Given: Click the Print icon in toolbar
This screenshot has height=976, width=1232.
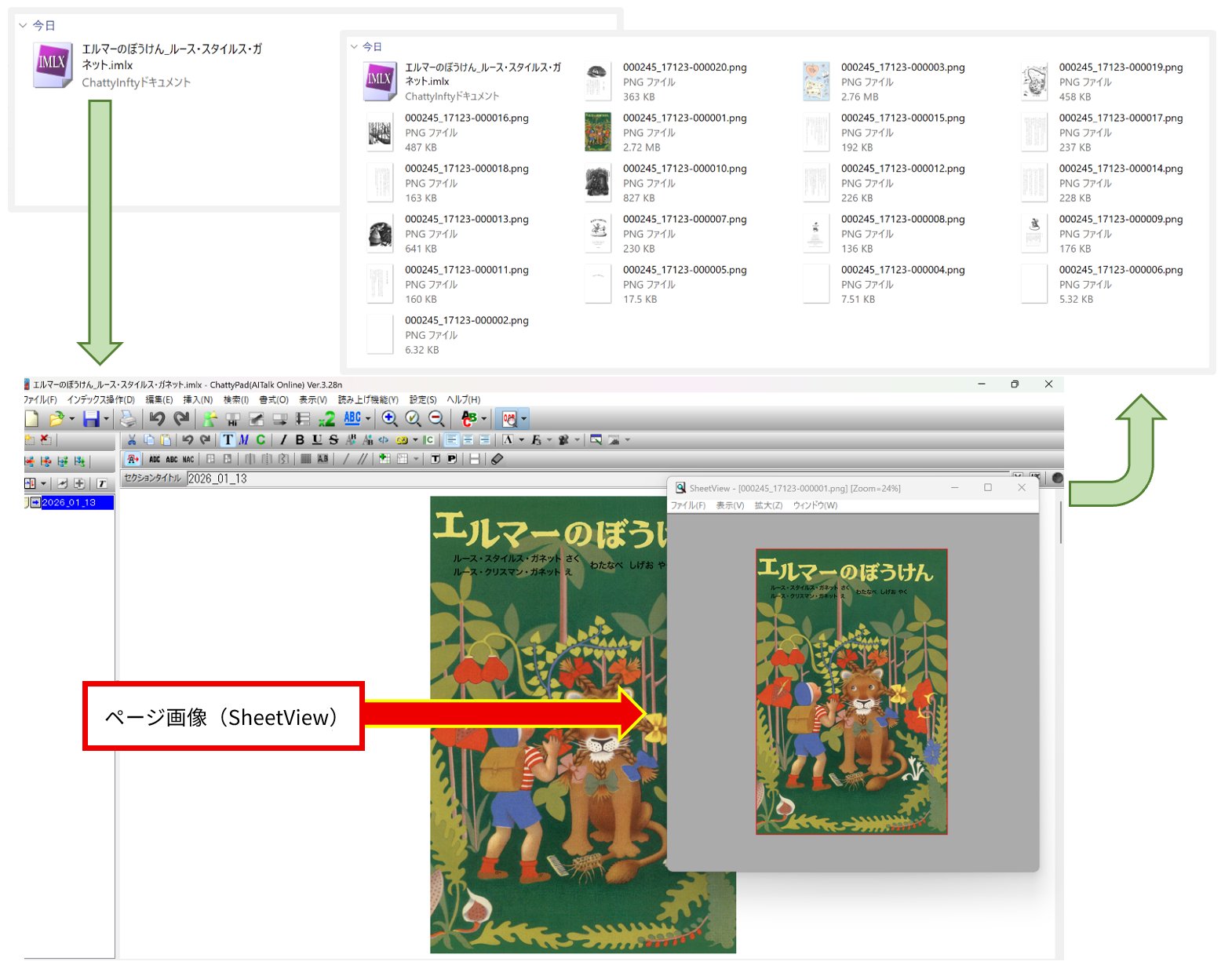Looking at the screenshot, I should click(128, 419).
